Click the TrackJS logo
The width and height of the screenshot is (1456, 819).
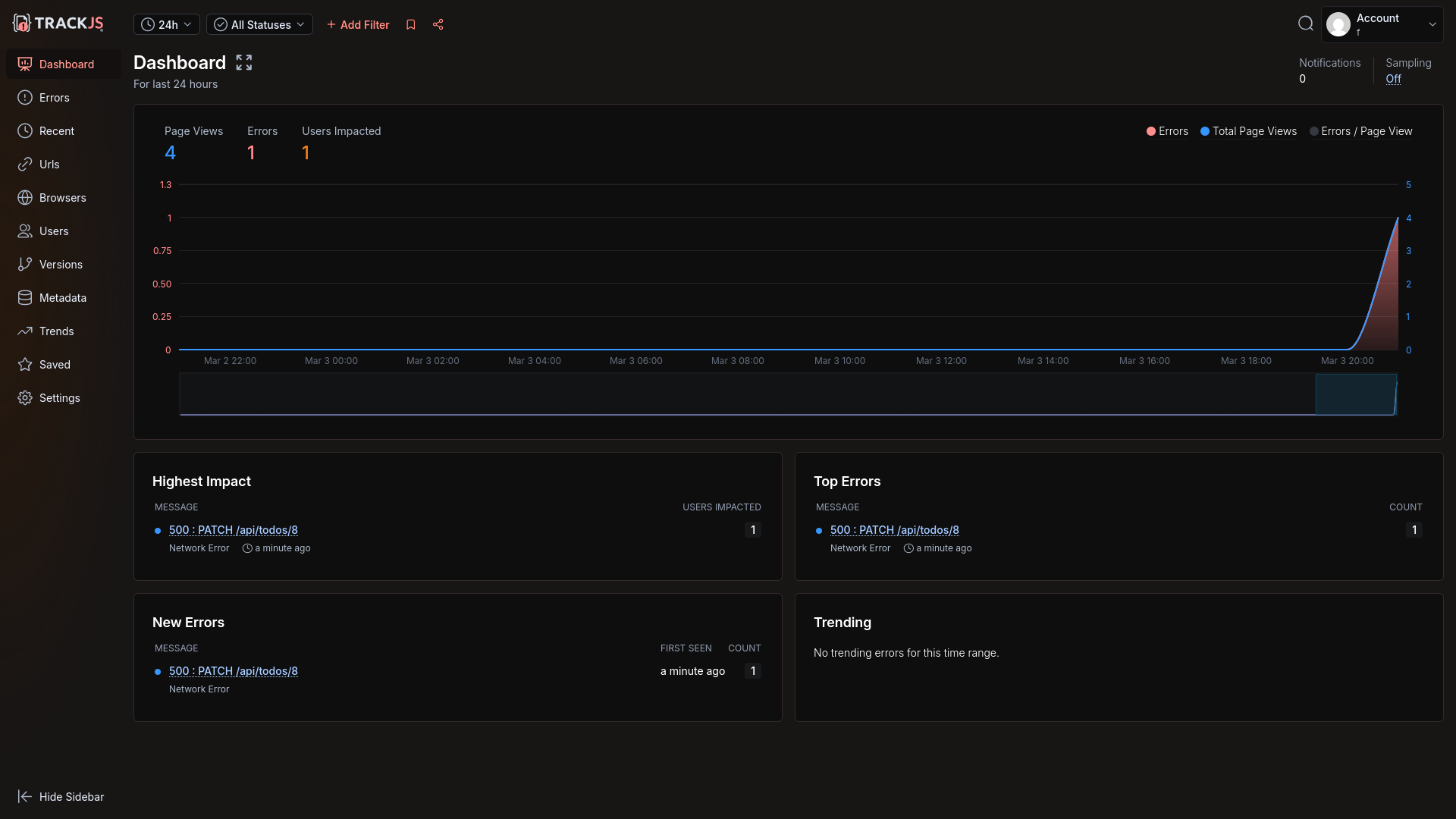tap(58, 24)
